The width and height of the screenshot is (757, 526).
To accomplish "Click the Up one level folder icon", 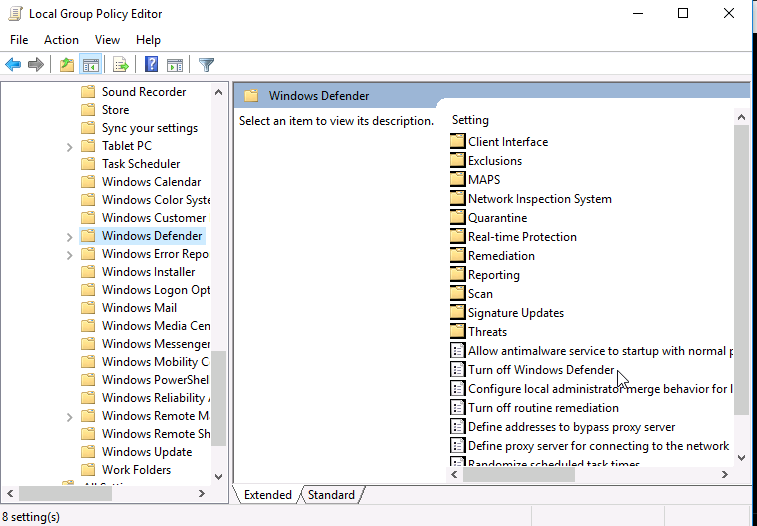I will 67,64.
